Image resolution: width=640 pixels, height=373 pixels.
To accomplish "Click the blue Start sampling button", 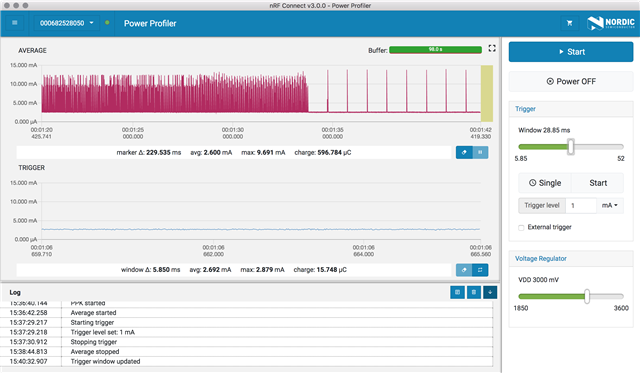I will click(x=571, y=52).
